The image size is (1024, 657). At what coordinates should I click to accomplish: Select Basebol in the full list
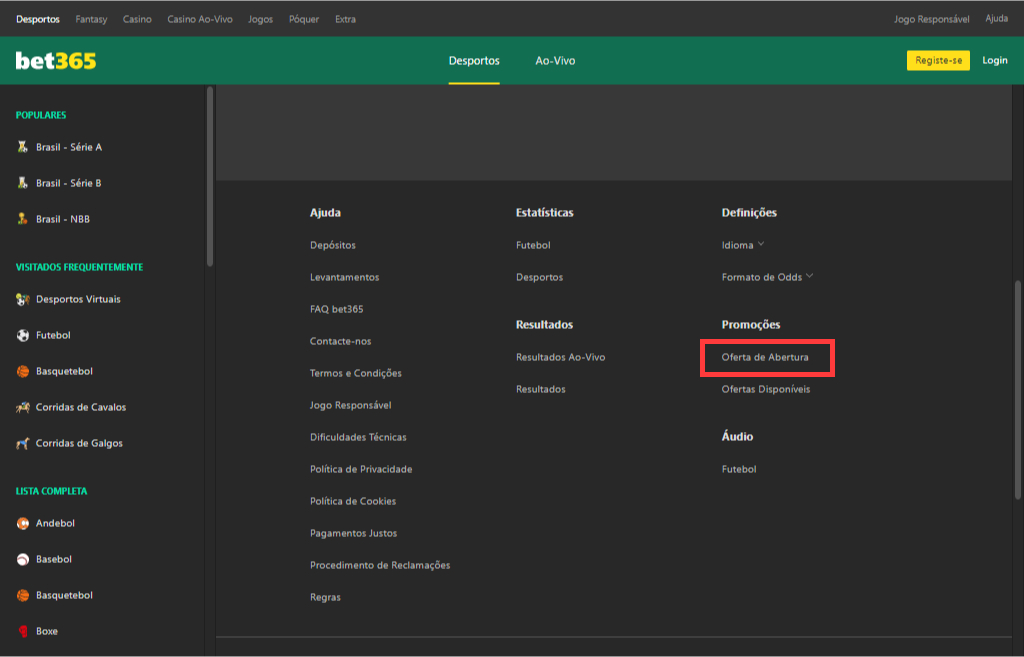tap(54, 559)
